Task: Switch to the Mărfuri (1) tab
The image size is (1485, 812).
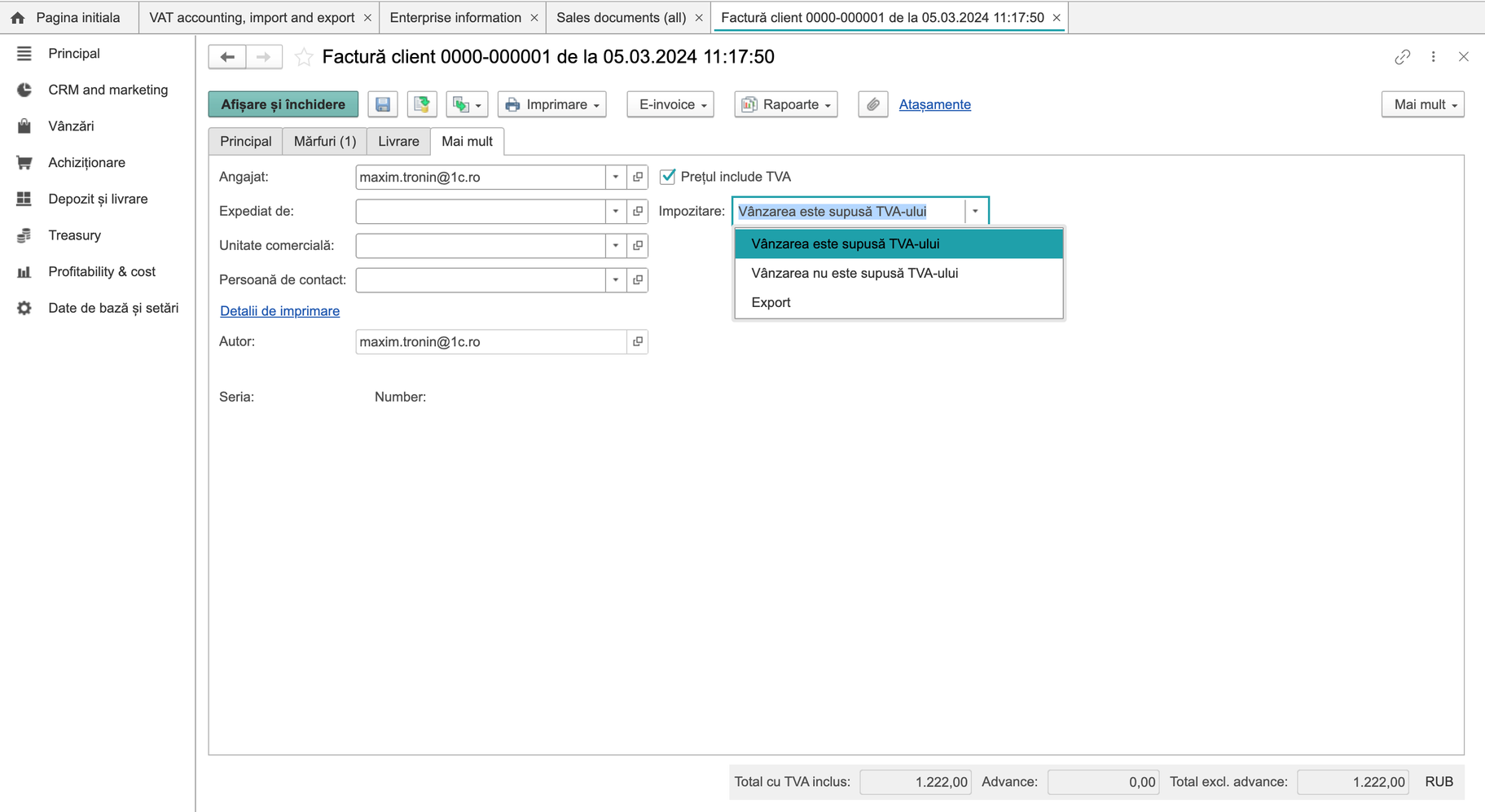Action: 325,141
